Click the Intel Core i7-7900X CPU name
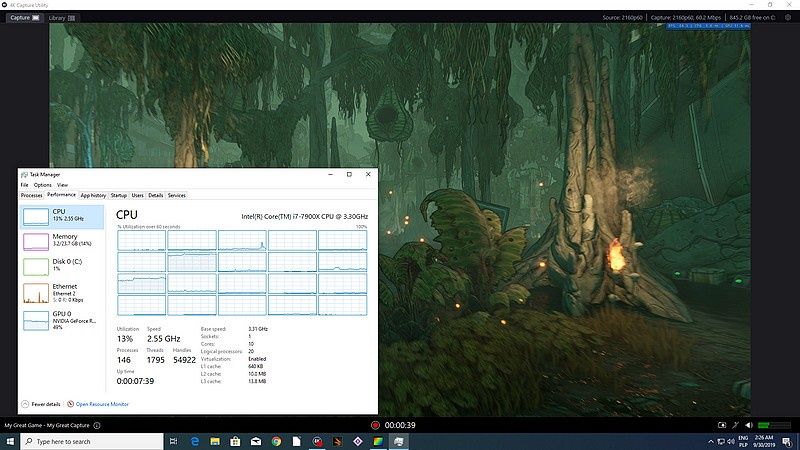 click(305, 216)
